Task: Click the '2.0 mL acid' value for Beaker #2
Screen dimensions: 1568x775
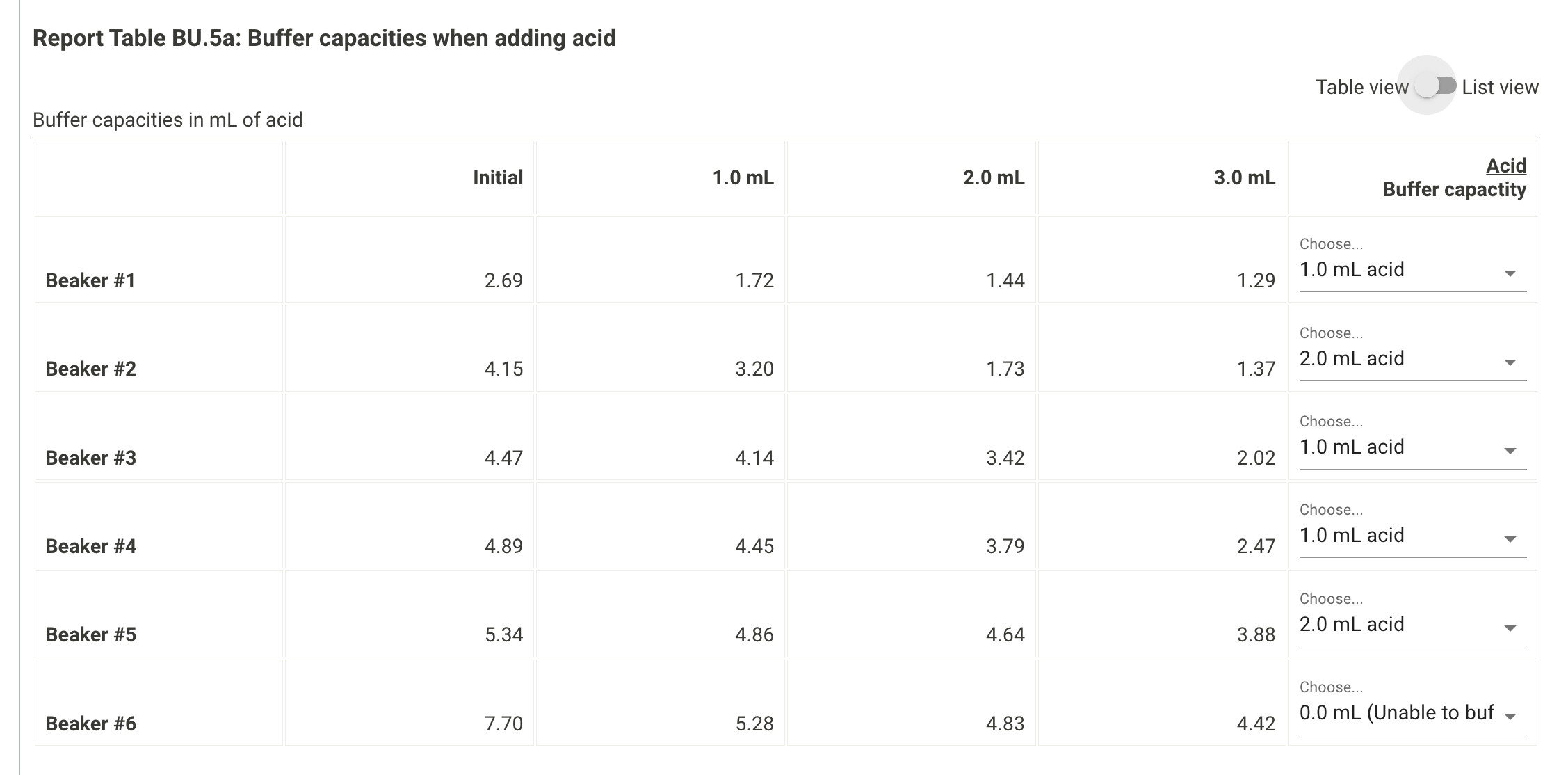Action: pos(1352,359)
